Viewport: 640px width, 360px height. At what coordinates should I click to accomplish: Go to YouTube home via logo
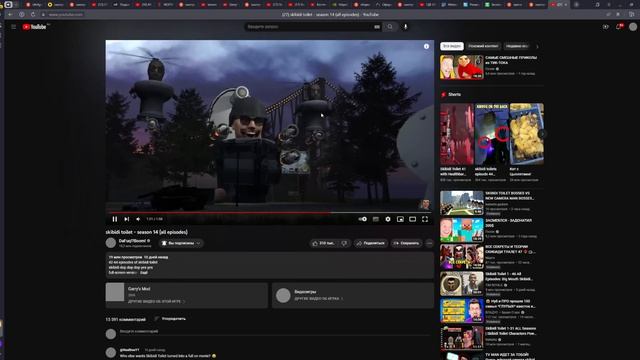[x=35, y=27]
